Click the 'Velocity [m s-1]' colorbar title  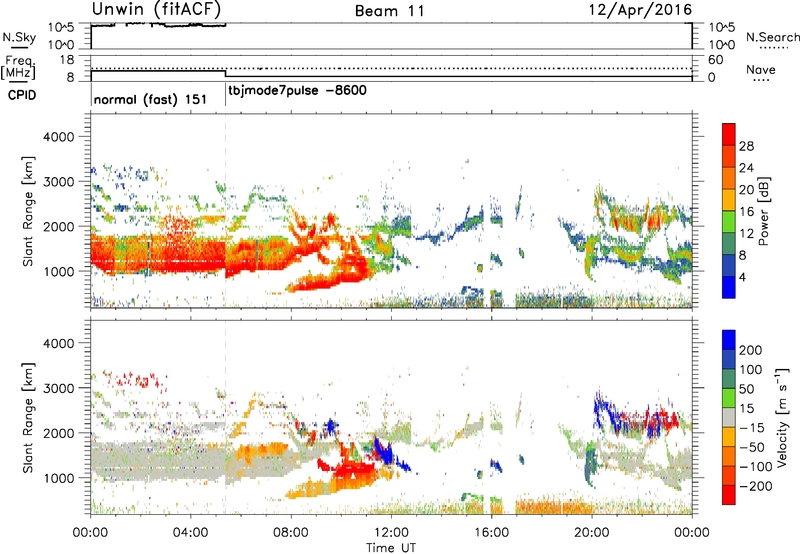tap(782, 418)
